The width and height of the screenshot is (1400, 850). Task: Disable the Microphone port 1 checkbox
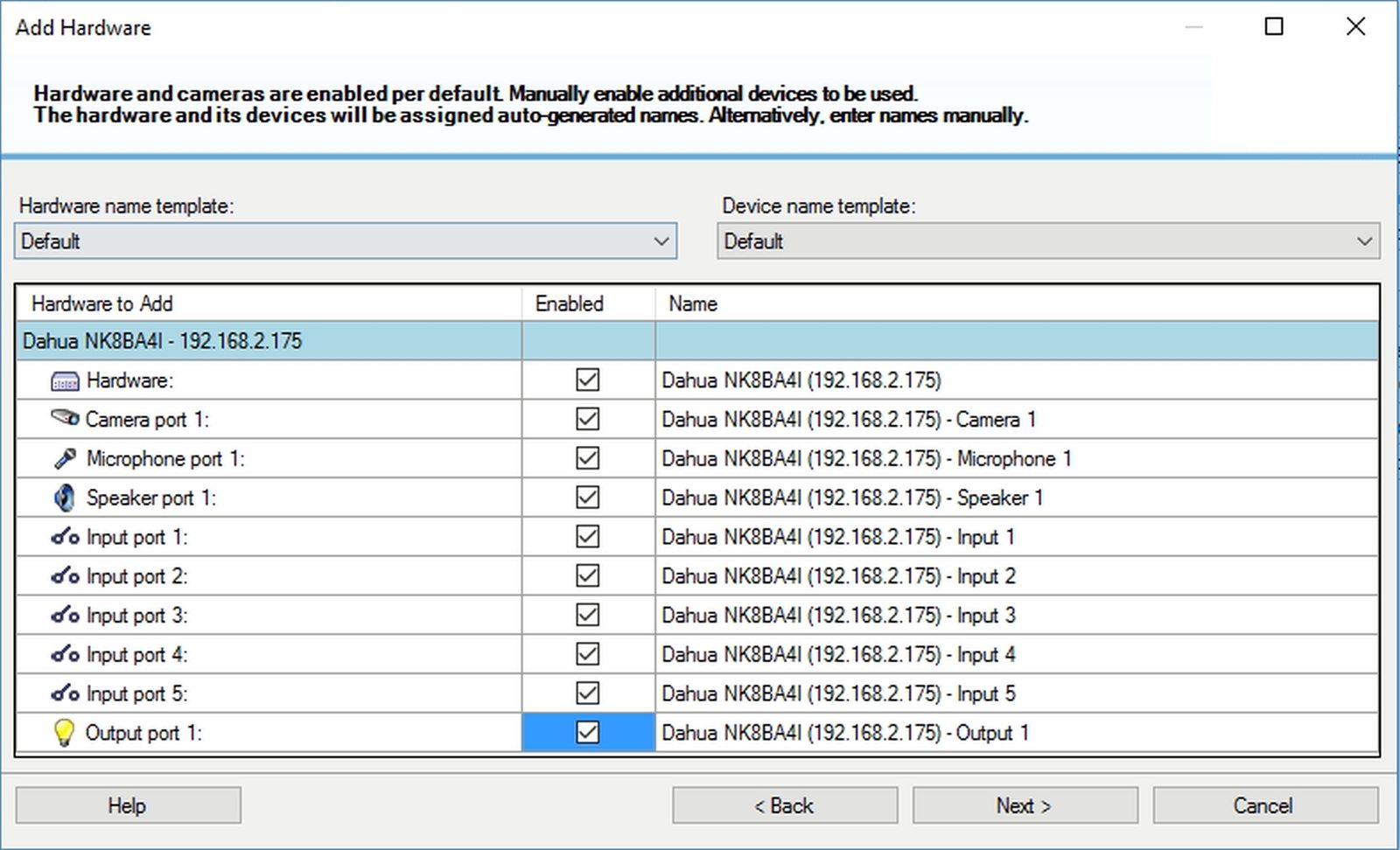point(587,458)
